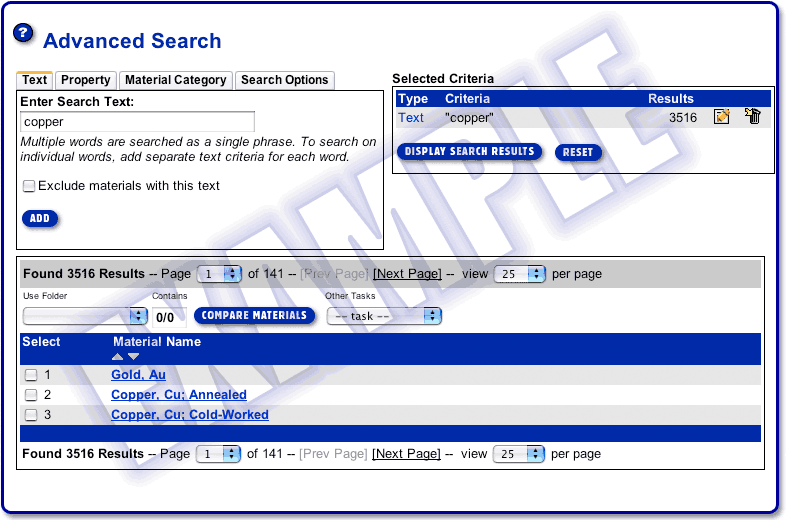The height and width of the screenshot is (520, 791).
Task: Select the checkbox for Gold, Au
Action: point(31,375)
